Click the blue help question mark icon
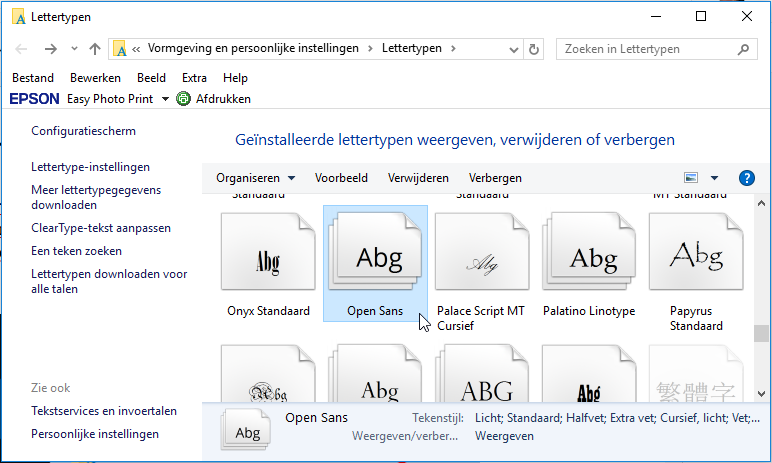772x463 pixels. click(746, 178)
